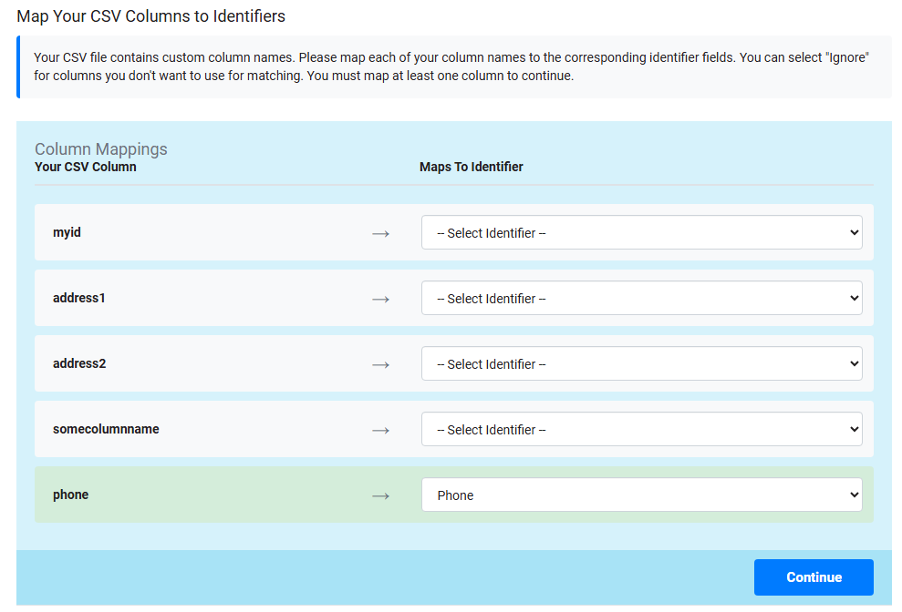Click the Your CSV Column header
The height and width of the screenshot is (612, 902).
tap(85, 167)
